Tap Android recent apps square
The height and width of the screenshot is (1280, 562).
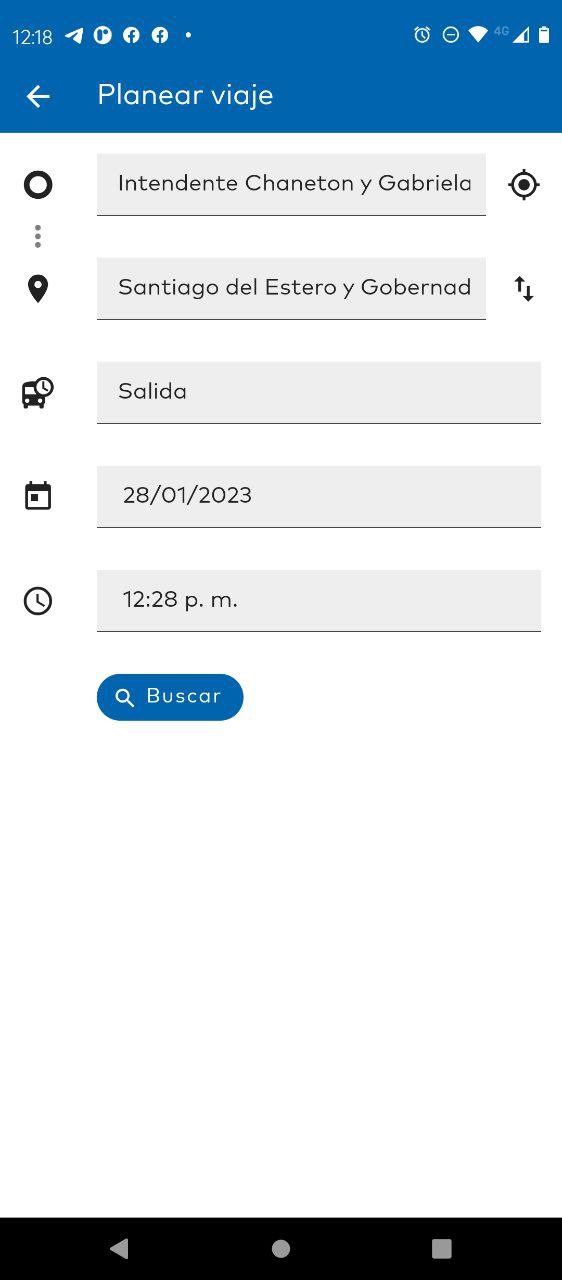click(442, 1248)
